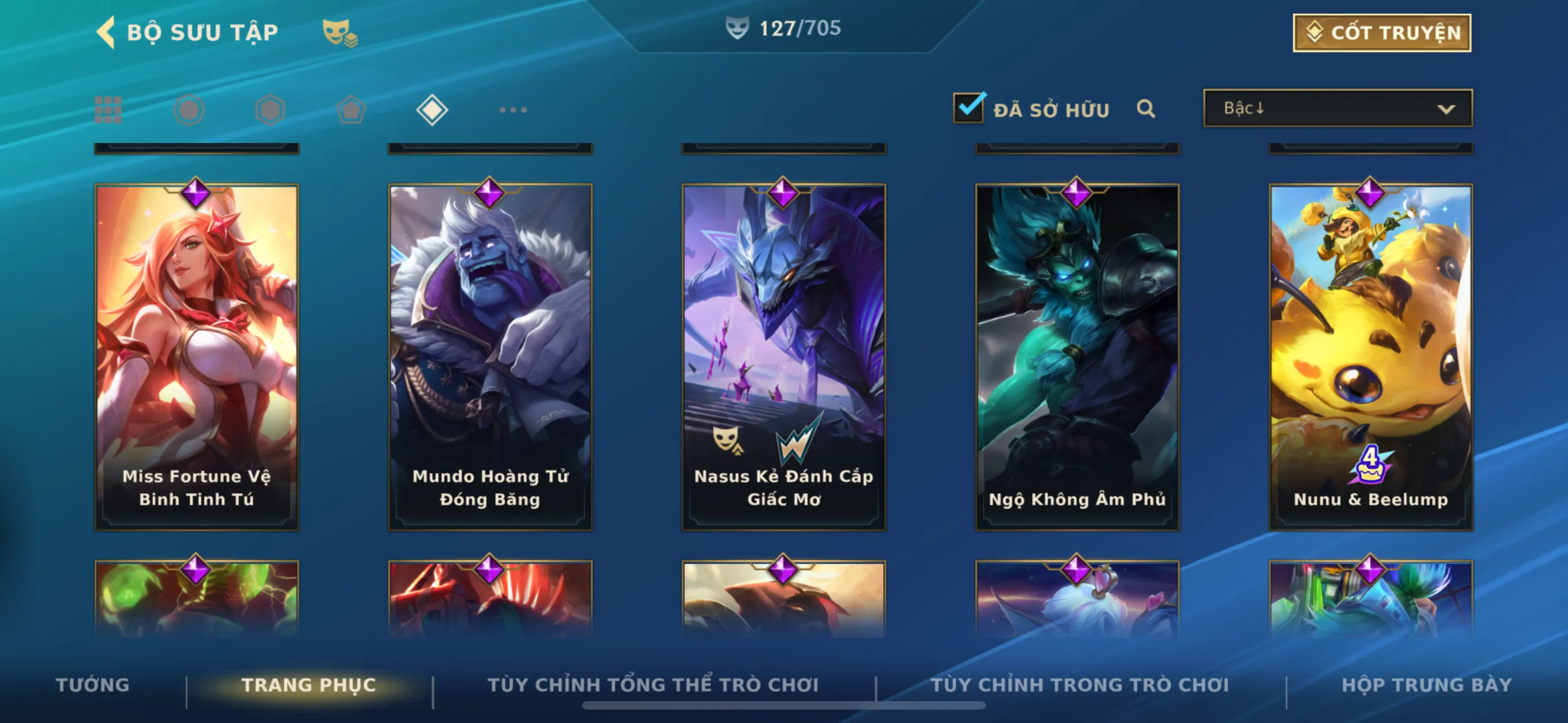Open Tùy Chỉnh Tổng Thể Trò Chơi
This screenshot has height=723, width=1568.
click(653, 685)
